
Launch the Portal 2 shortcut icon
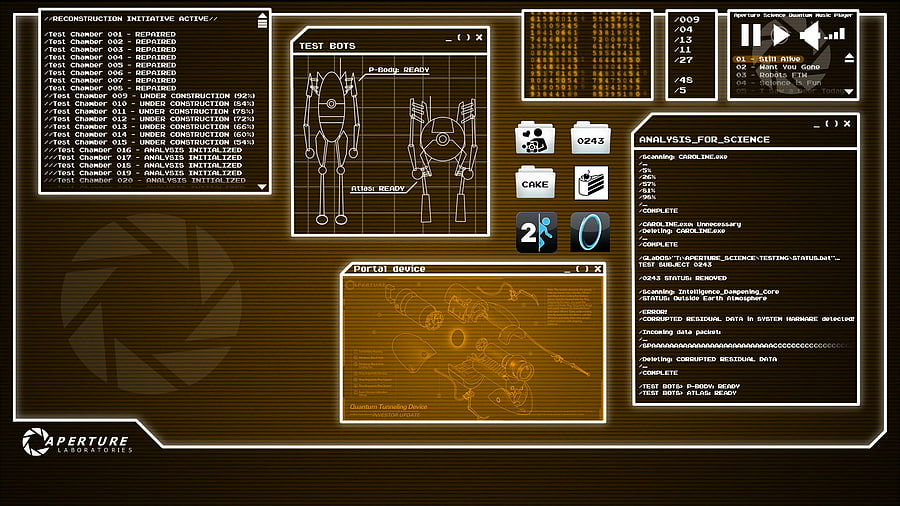click(x=536, y=232)
